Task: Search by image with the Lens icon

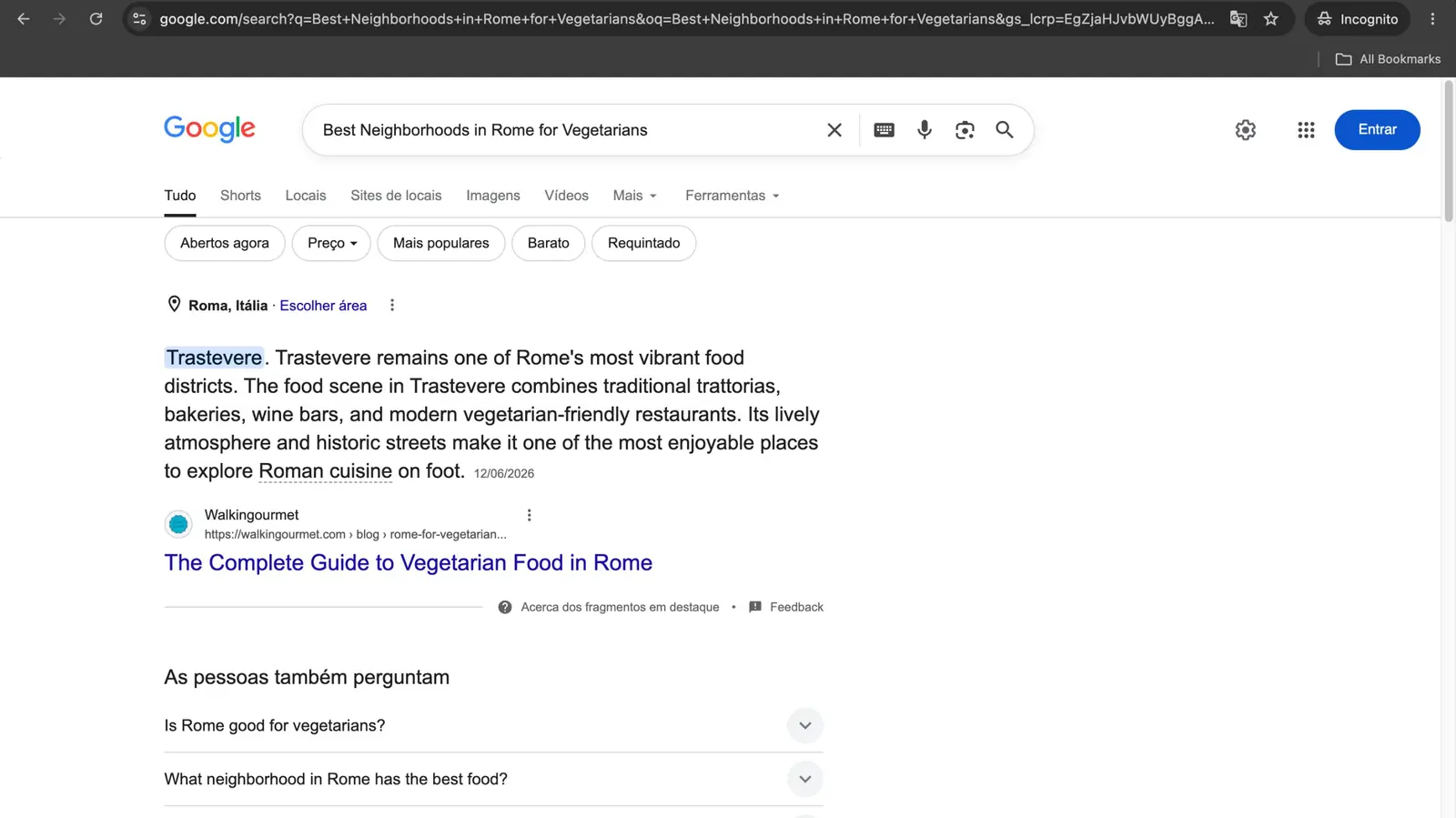Action: [x=965, y=130]
